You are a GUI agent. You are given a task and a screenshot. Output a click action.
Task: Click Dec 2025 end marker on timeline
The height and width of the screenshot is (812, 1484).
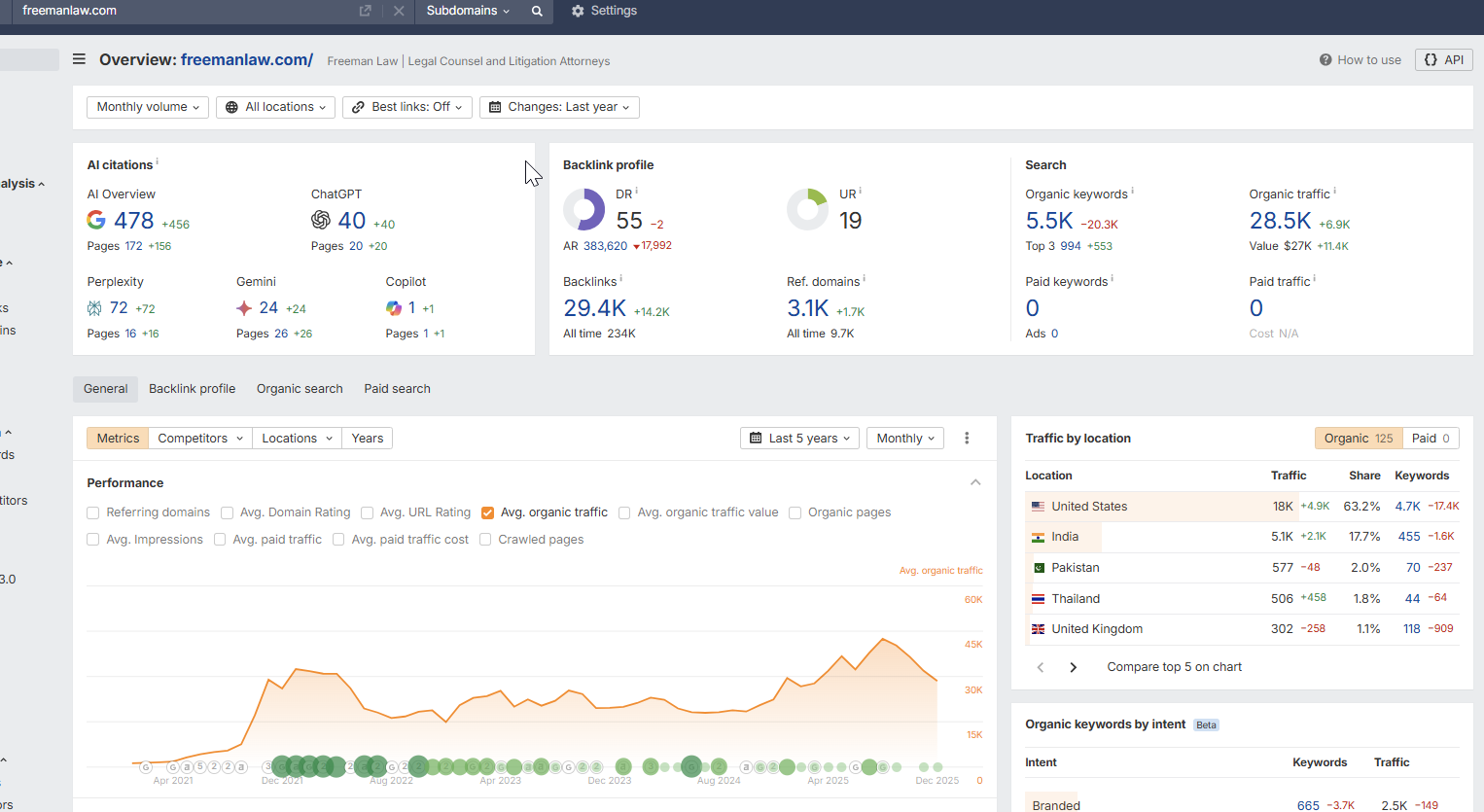937,767
